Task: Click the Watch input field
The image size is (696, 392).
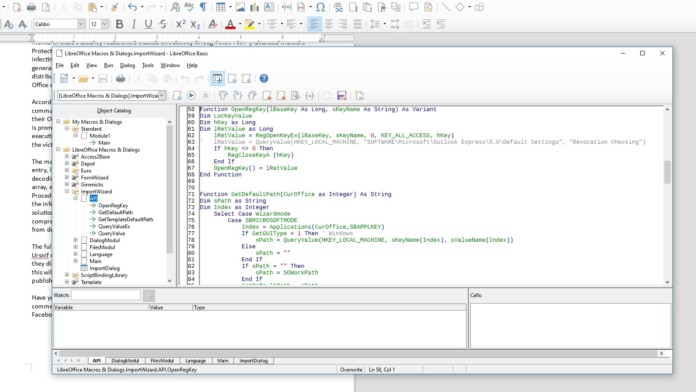Action: 106,295
